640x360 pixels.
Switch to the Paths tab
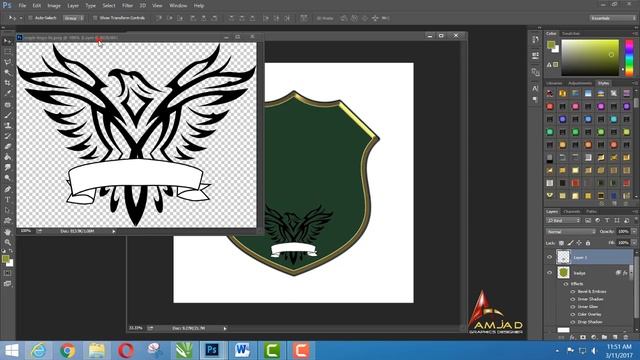coord(591,211)
